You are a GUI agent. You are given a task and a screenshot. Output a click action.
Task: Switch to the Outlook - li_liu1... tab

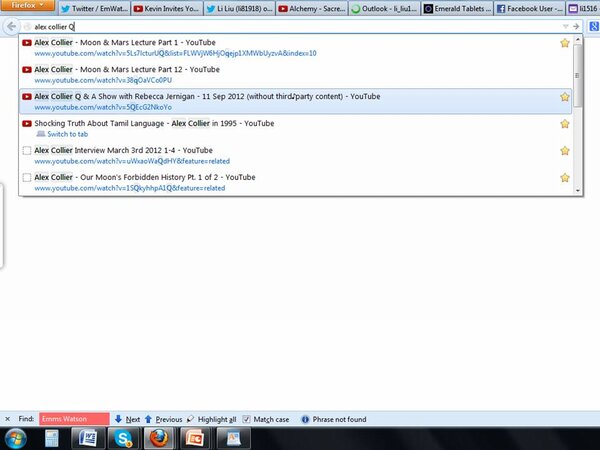coord(385,8)
